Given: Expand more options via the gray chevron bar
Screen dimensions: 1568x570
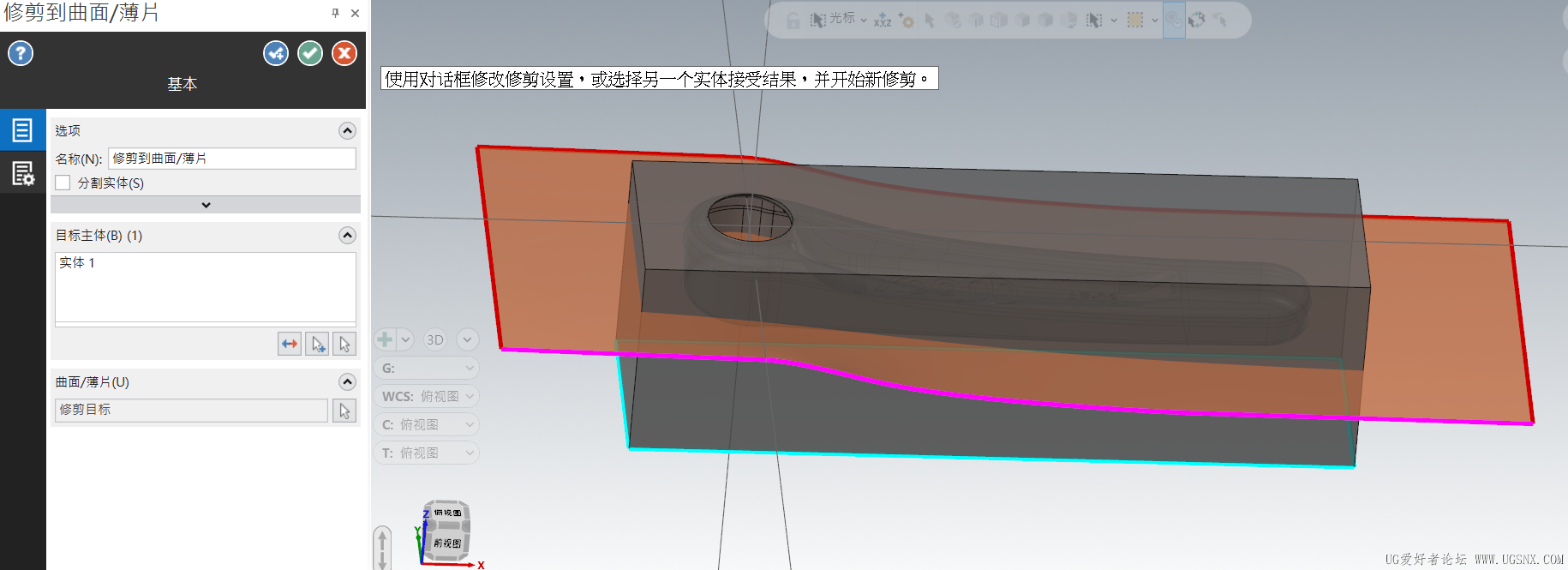Looking at the screenshot, I should pos(206,205).
